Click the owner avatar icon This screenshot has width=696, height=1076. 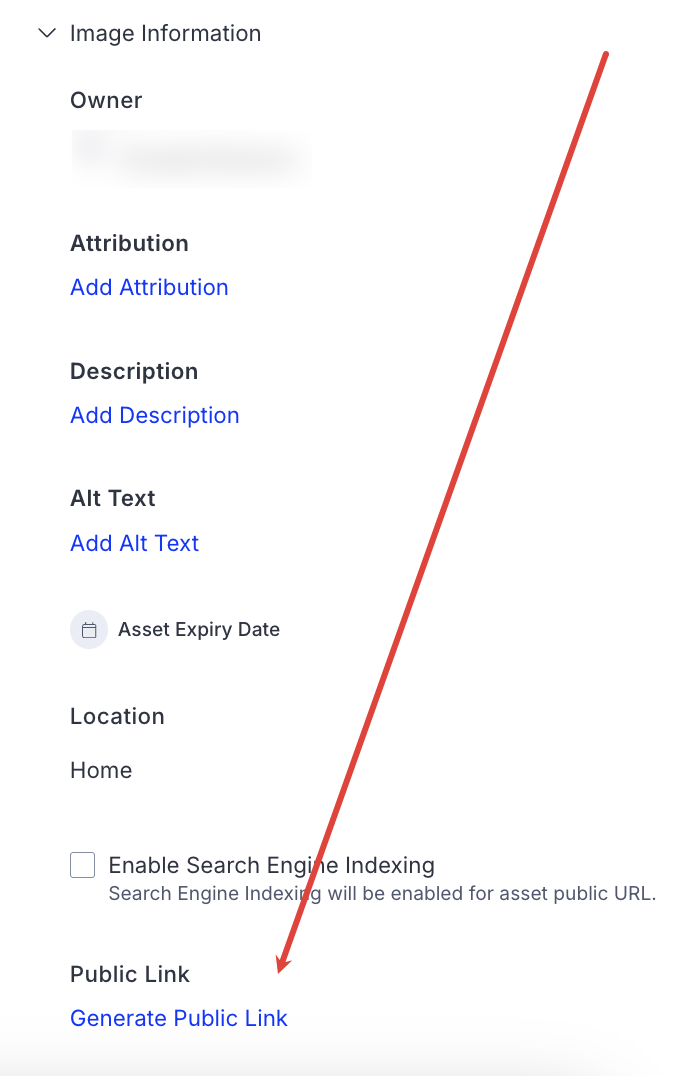(x=85, y=157)
